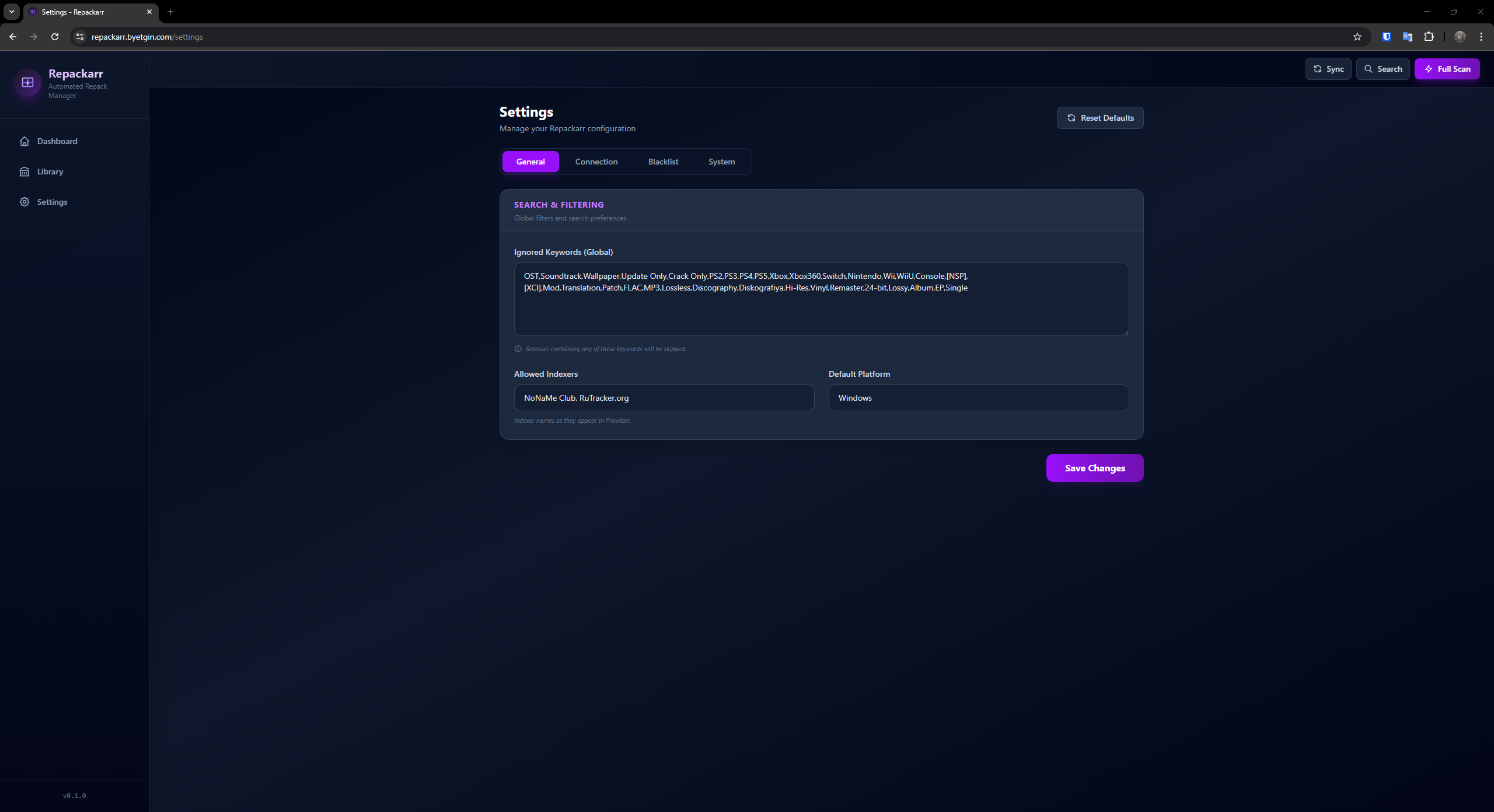Screen dimensions: 1494x812
Task: Reload the page
Action: [55, 37]
